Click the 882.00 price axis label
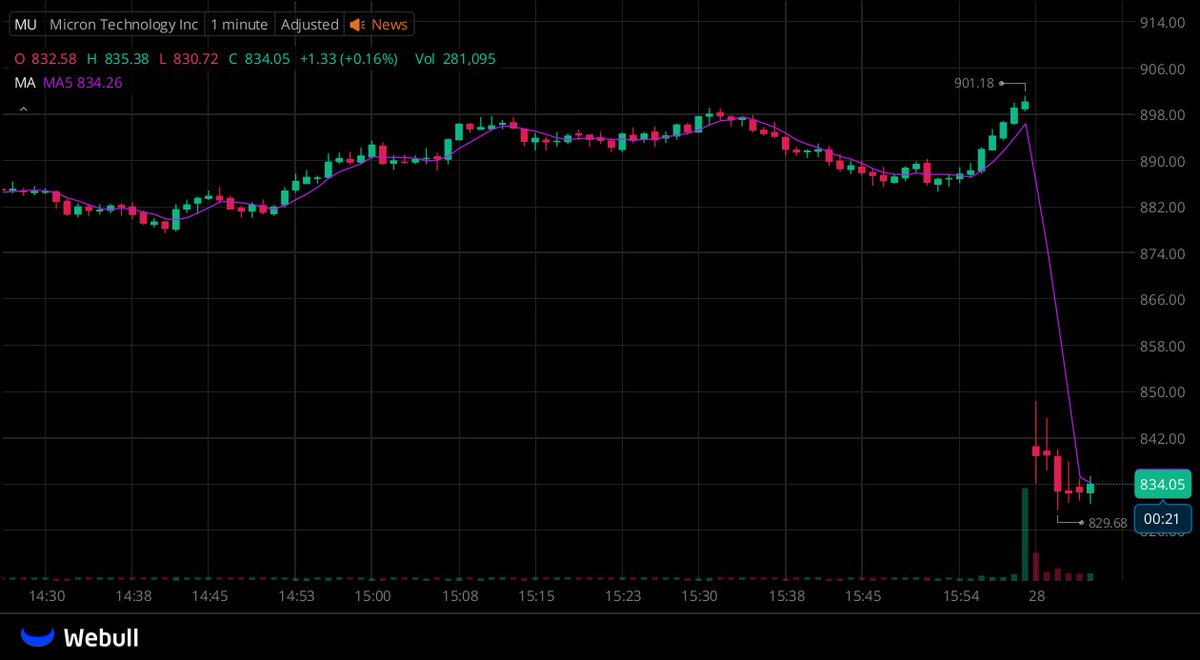 point(1162,207)
